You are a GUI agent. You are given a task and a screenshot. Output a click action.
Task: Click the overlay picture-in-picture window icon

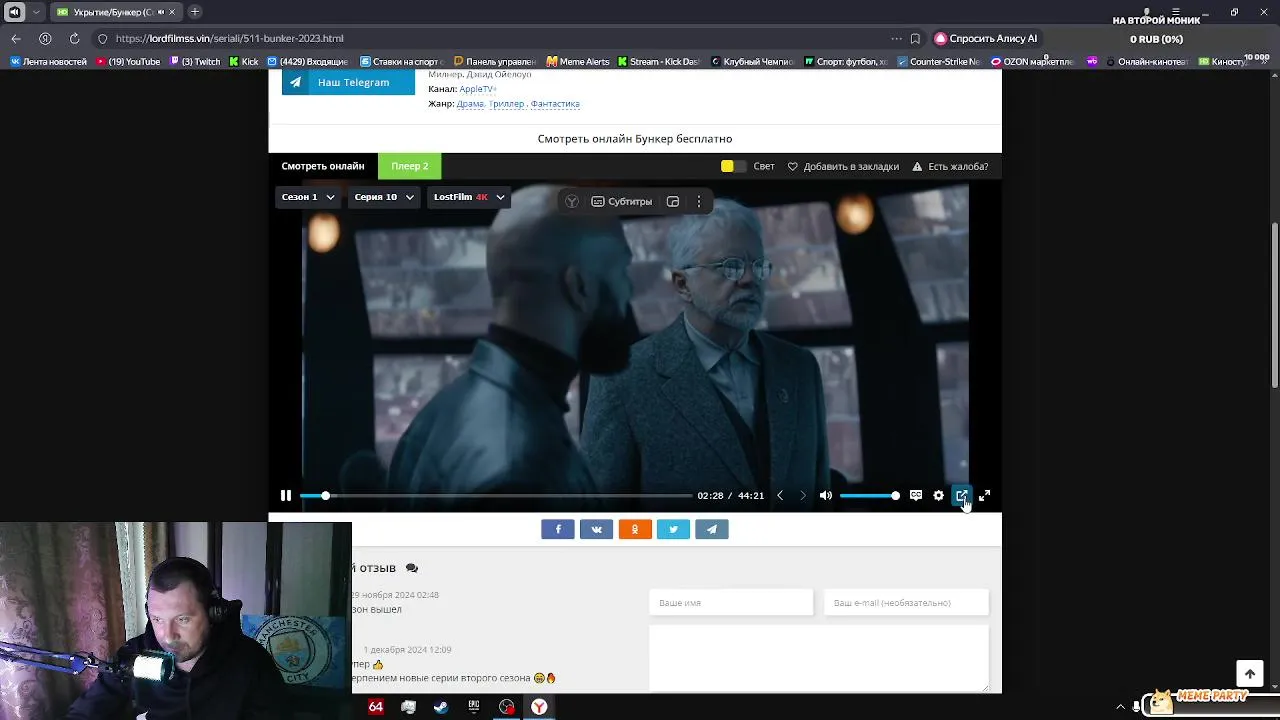click(673, 201)
